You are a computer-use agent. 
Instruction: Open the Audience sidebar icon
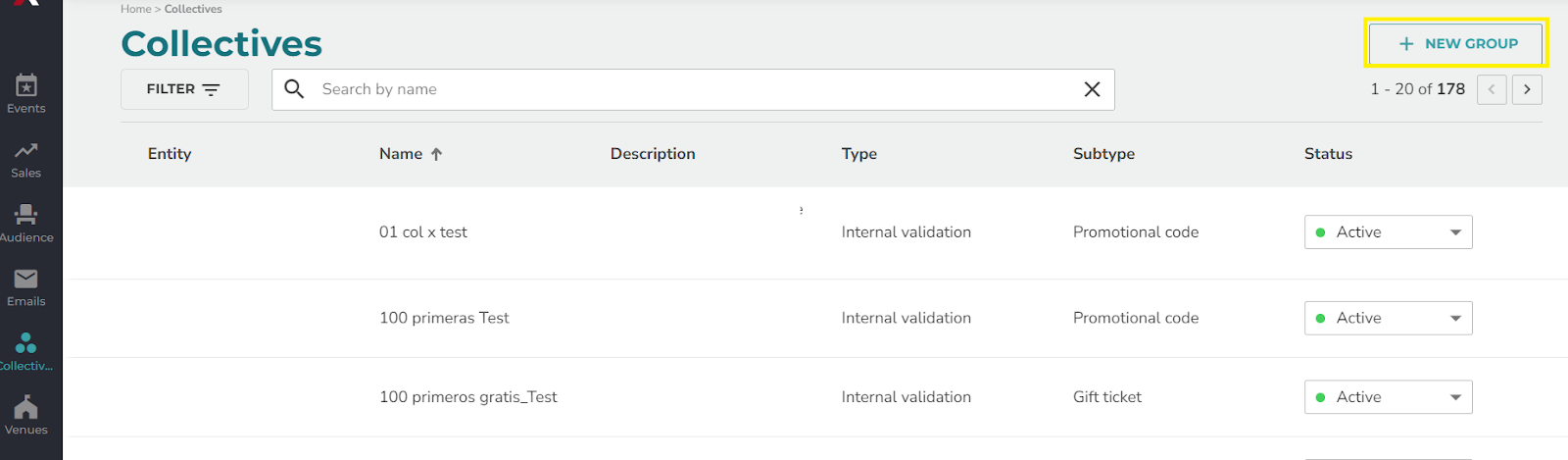pyautogui.click(x=26, y=224)
